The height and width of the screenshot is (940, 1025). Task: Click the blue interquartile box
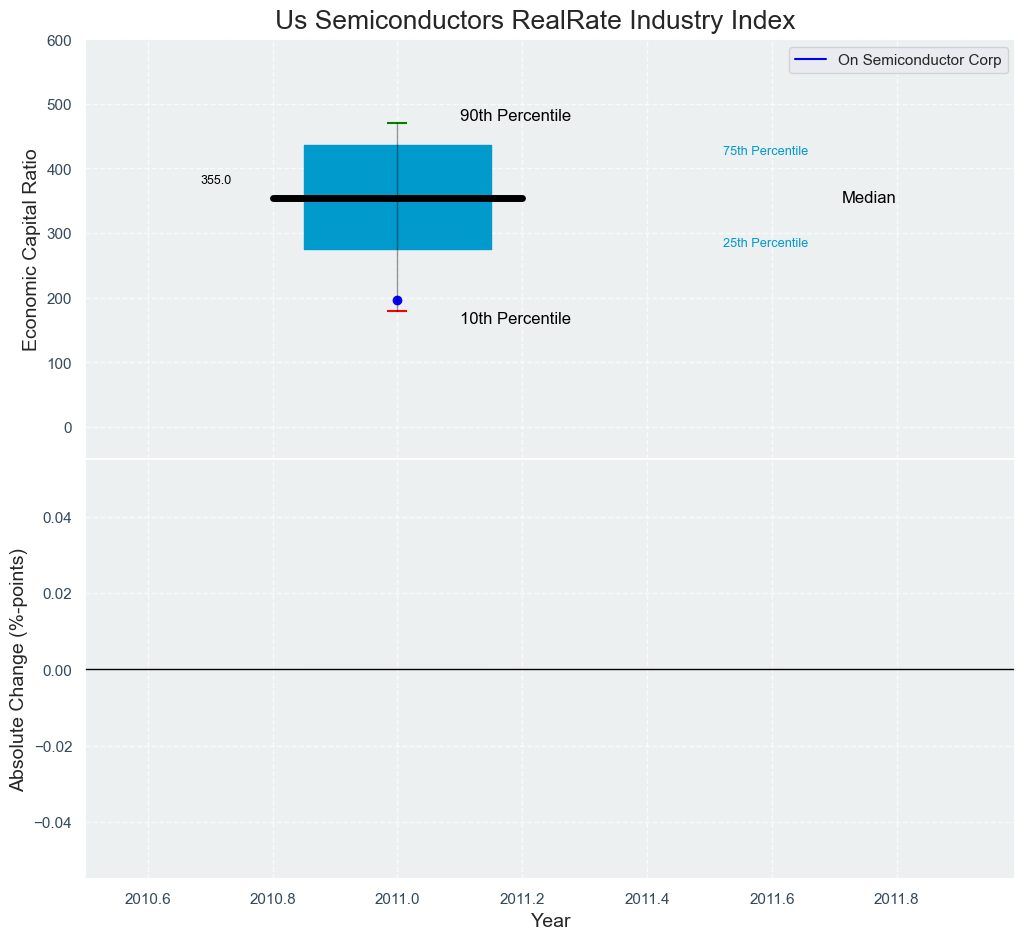[397, 197]
